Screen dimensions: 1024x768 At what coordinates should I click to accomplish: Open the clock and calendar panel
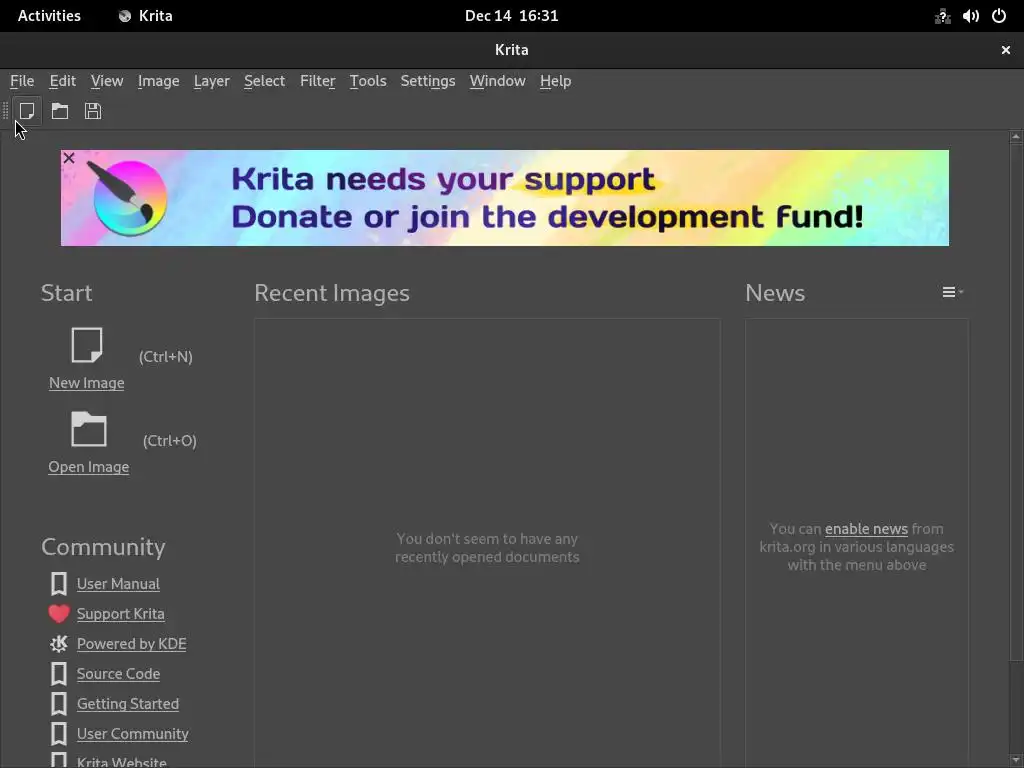[511, 16]
